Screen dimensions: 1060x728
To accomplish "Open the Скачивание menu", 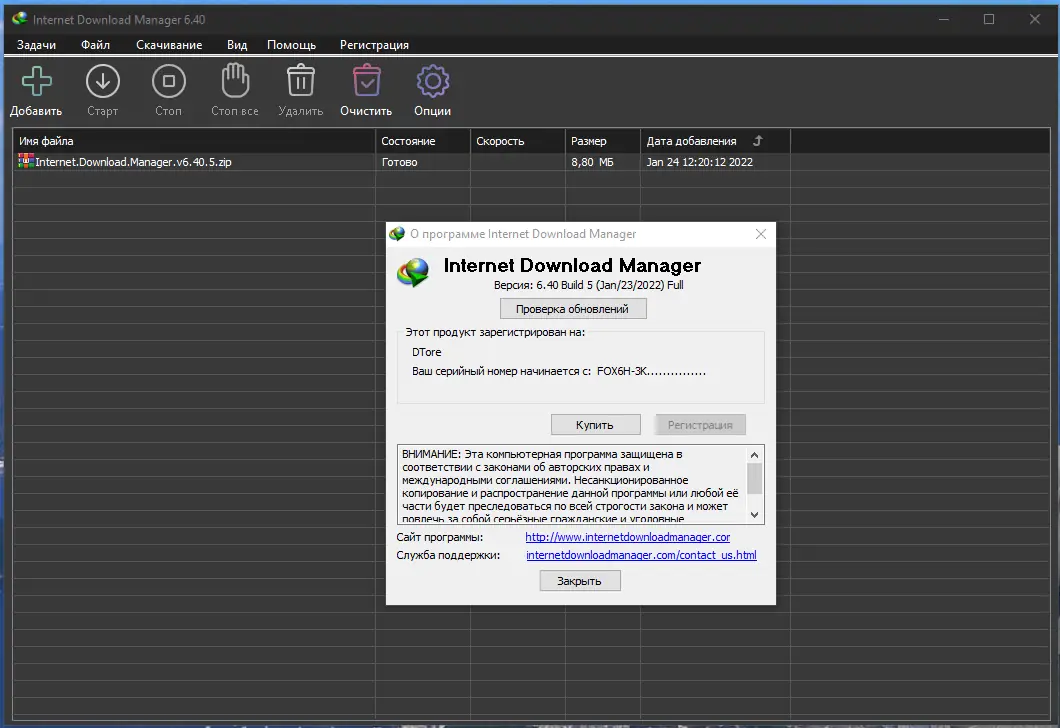I will [x=169, y=45].
